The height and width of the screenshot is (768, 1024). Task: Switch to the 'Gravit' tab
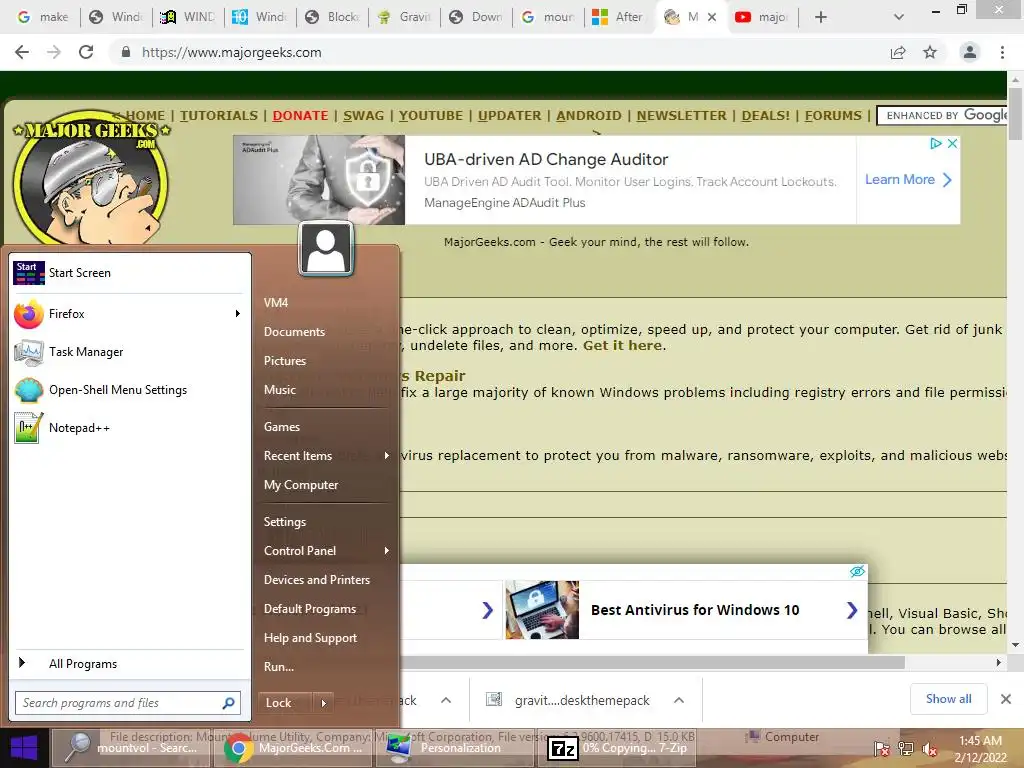pos(404,17)
